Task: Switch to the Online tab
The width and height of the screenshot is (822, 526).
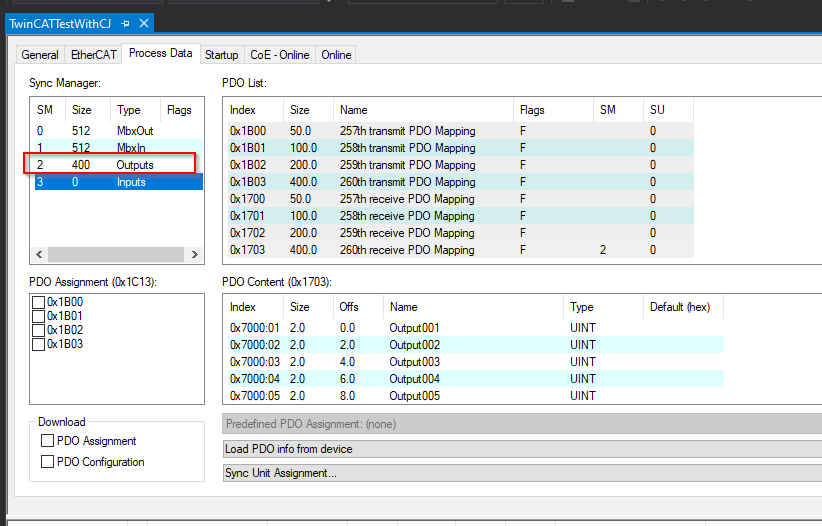Action: (336, 55)
